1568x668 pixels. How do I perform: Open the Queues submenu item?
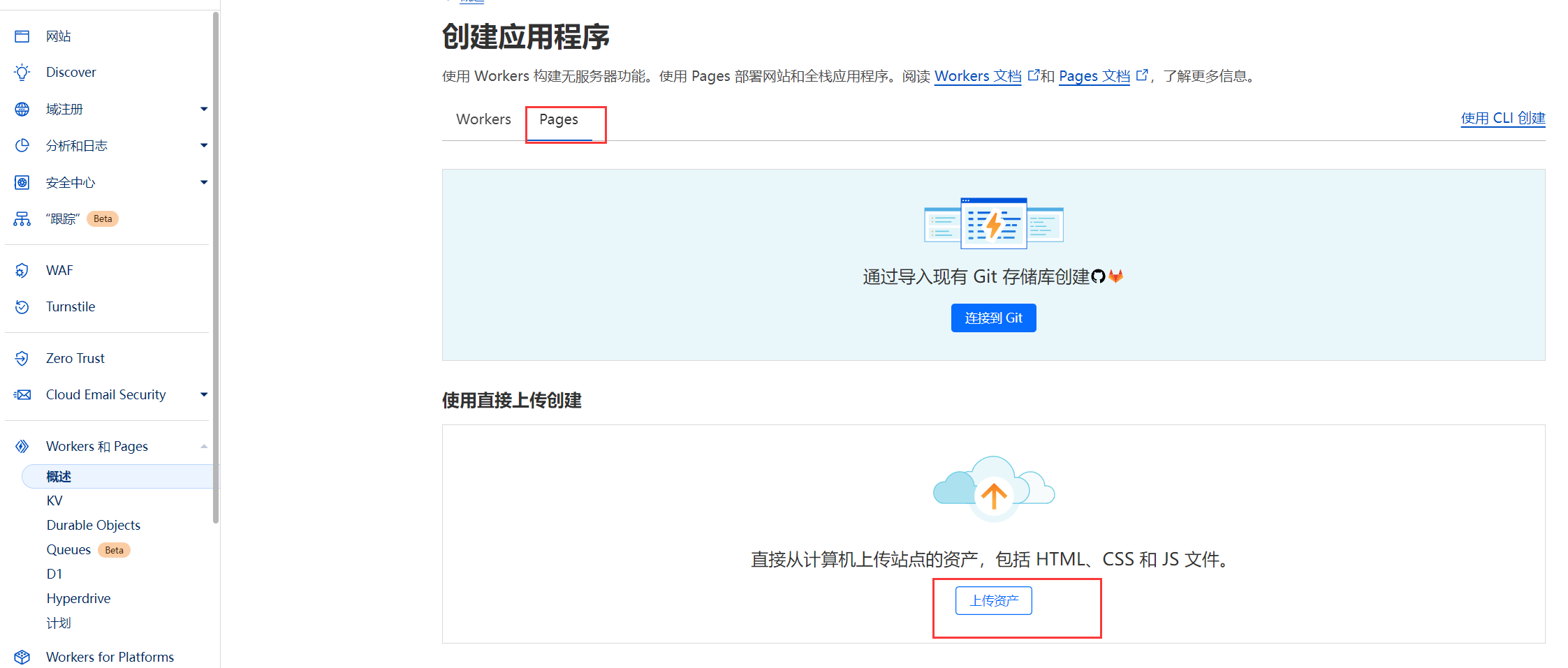click(68, 549)
